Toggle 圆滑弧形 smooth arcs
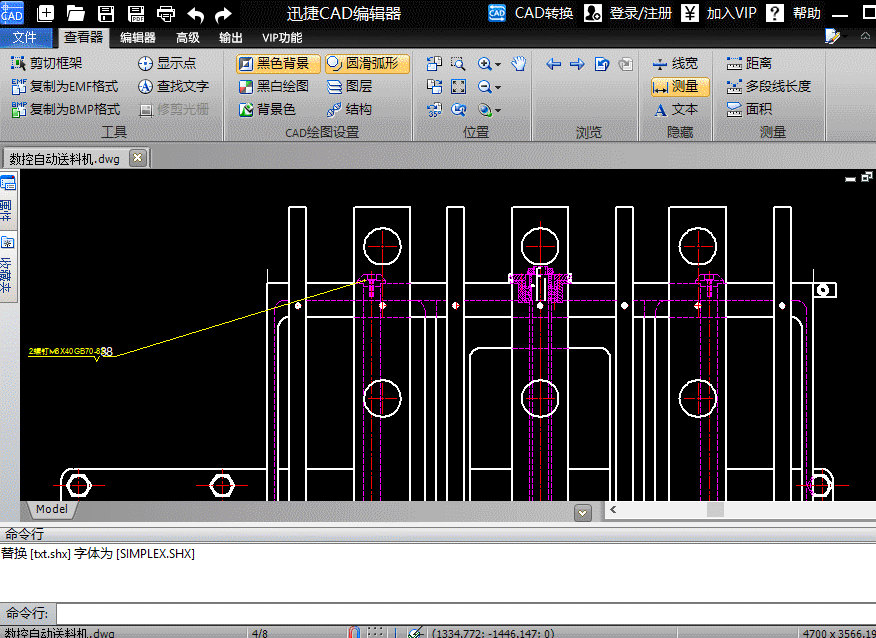The height and width of the screenshot is (638, 876). [x=367, y=63]
